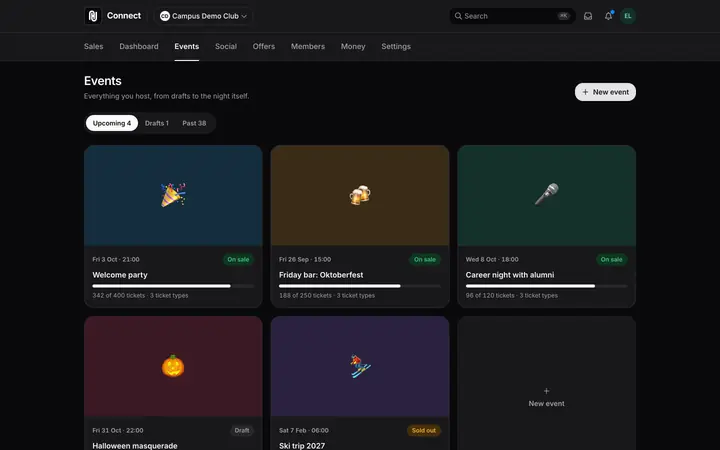Click the pumpkin emoji on Halloween card
The image size is (720, 450).
(173, 366)
